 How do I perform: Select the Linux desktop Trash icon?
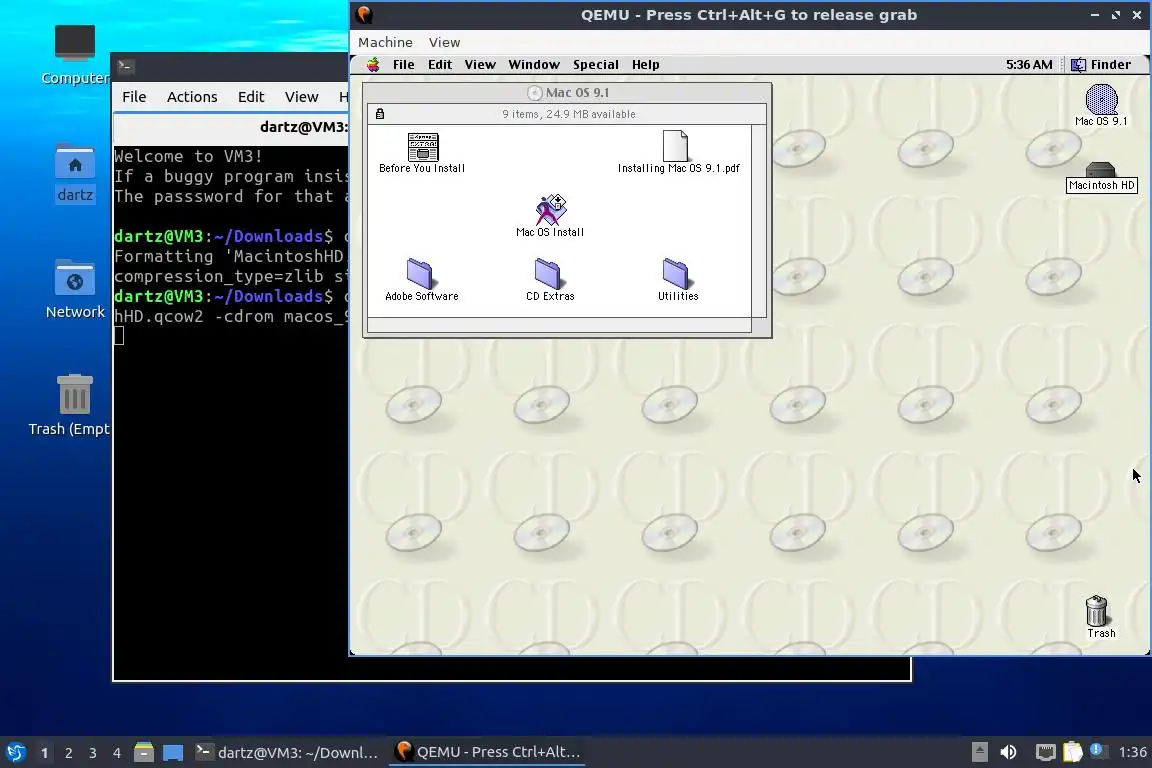pyautogui.click(x=74, y=395)
